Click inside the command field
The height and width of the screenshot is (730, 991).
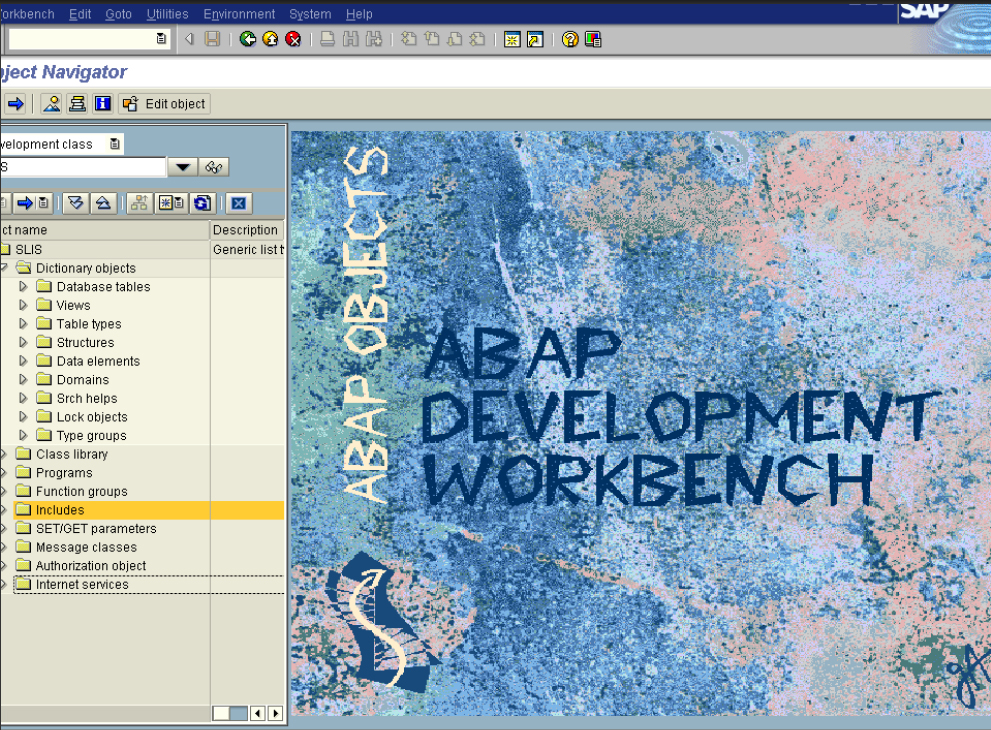[x=82, y=39]
